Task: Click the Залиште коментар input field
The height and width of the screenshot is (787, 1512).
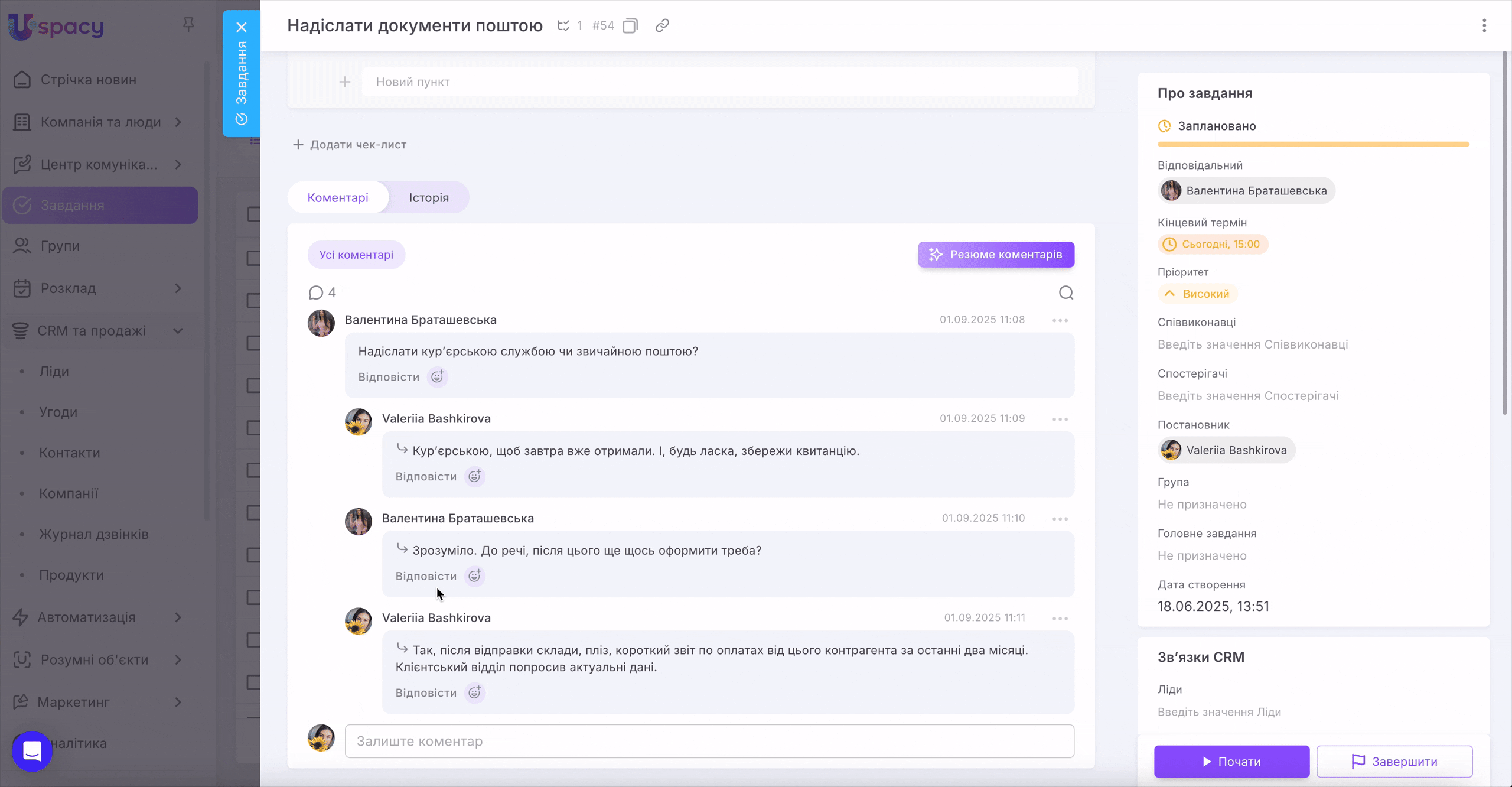Action: click(x=709, y=741)
